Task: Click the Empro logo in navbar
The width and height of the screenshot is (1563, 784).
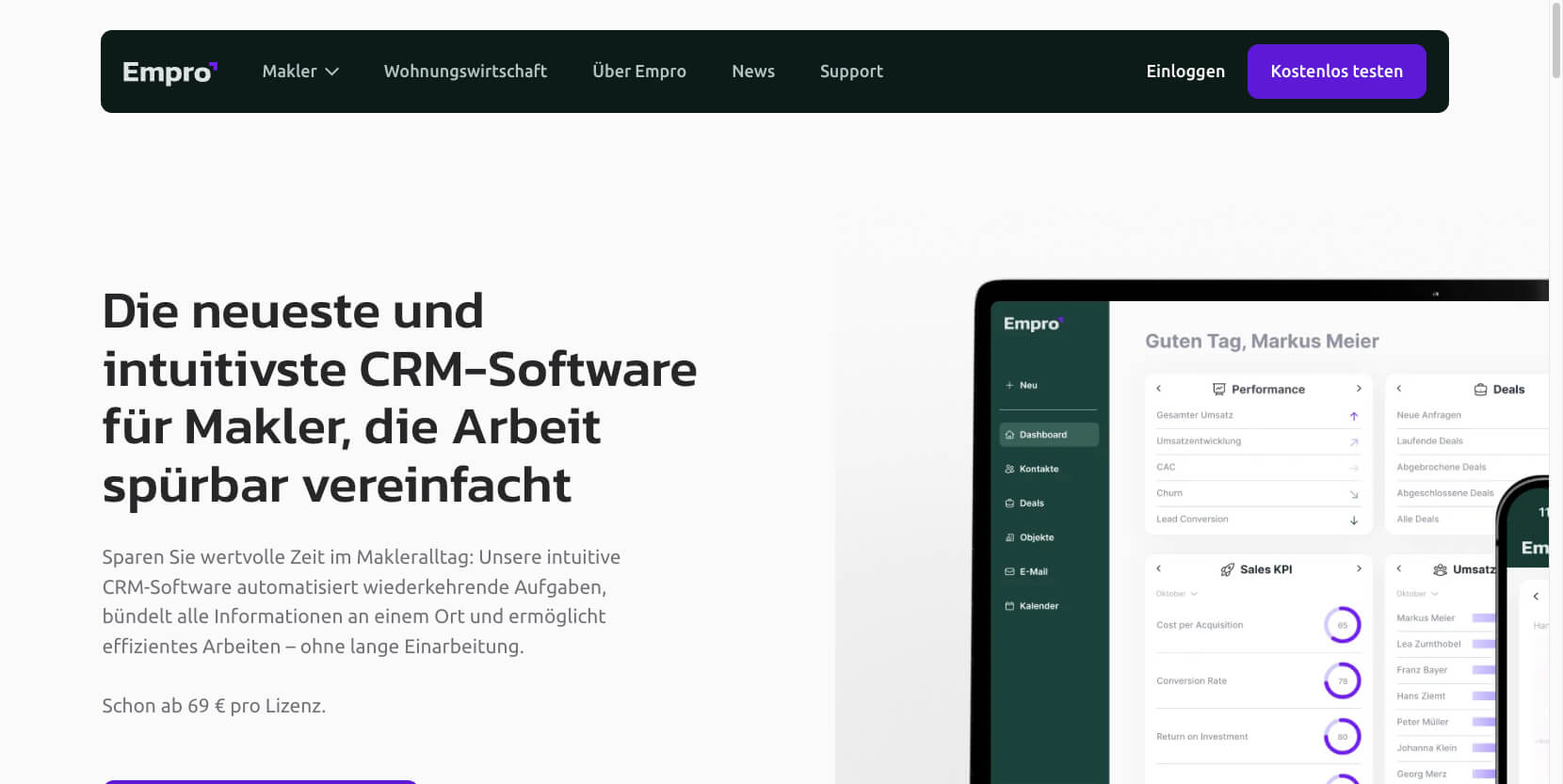Action: click(x=169, y=72)
